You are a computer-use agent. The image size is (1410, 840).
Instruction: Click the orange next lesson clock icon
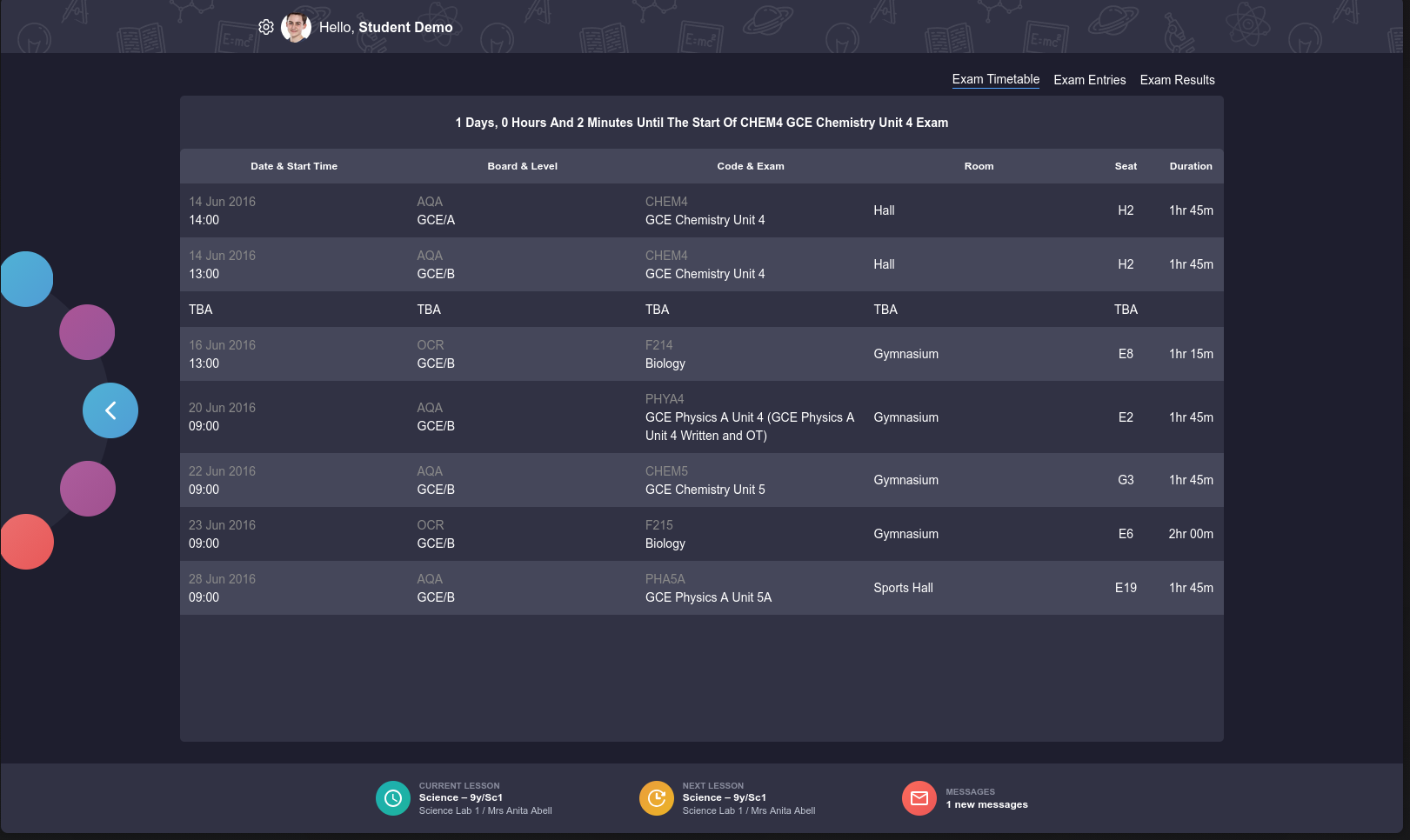[x=657, y=798]
